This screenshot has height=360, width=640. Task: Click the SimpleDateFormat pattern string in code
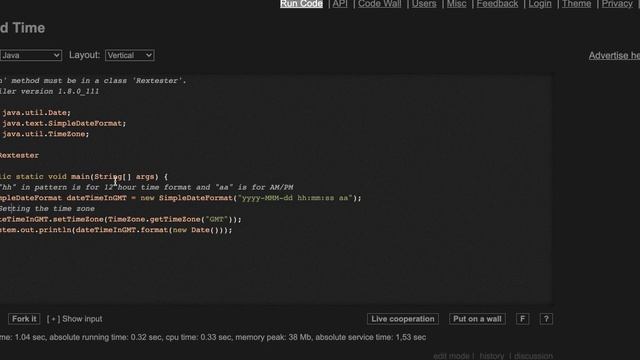(x=295, y=198)
